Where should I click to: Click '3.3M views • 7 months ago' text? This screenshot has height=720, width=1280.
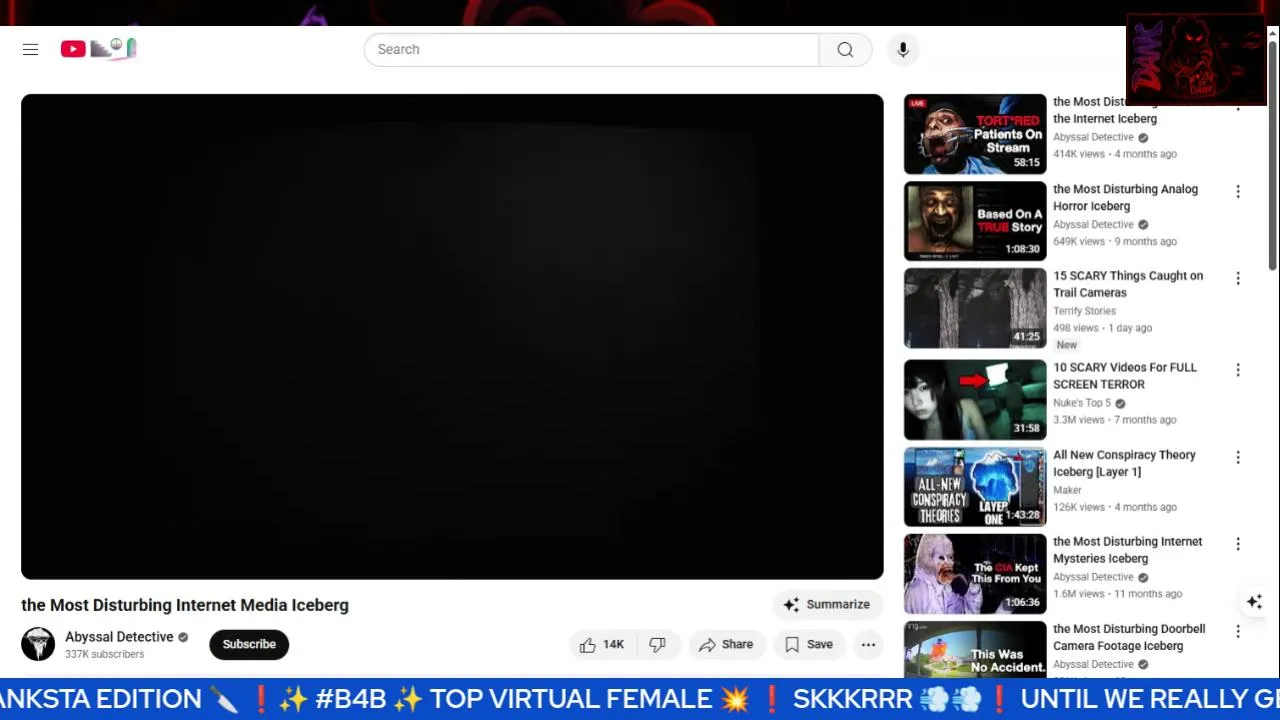pyautogui.click(x=1115, y=420)
